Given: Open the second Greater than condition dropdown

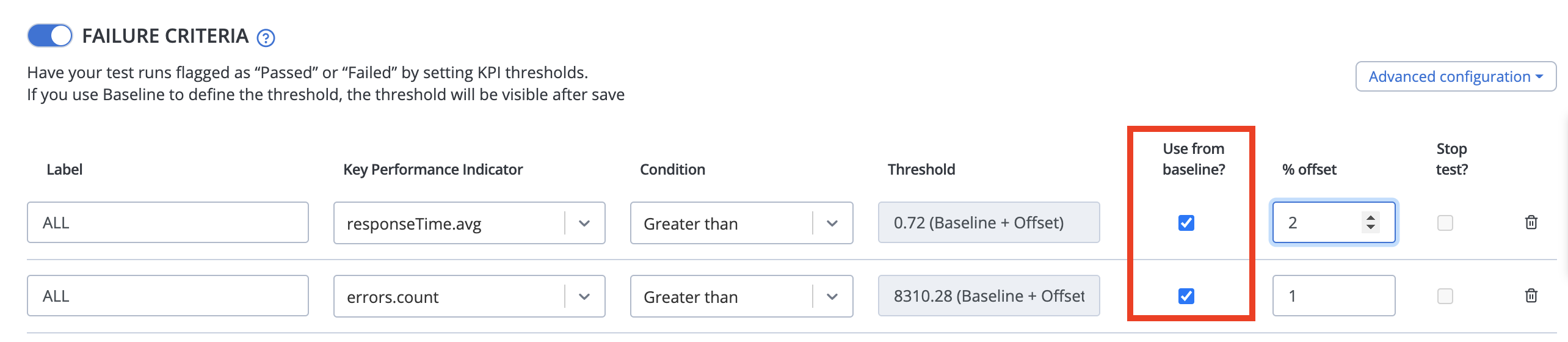Looking at the screenshot, I should (741, 296).
